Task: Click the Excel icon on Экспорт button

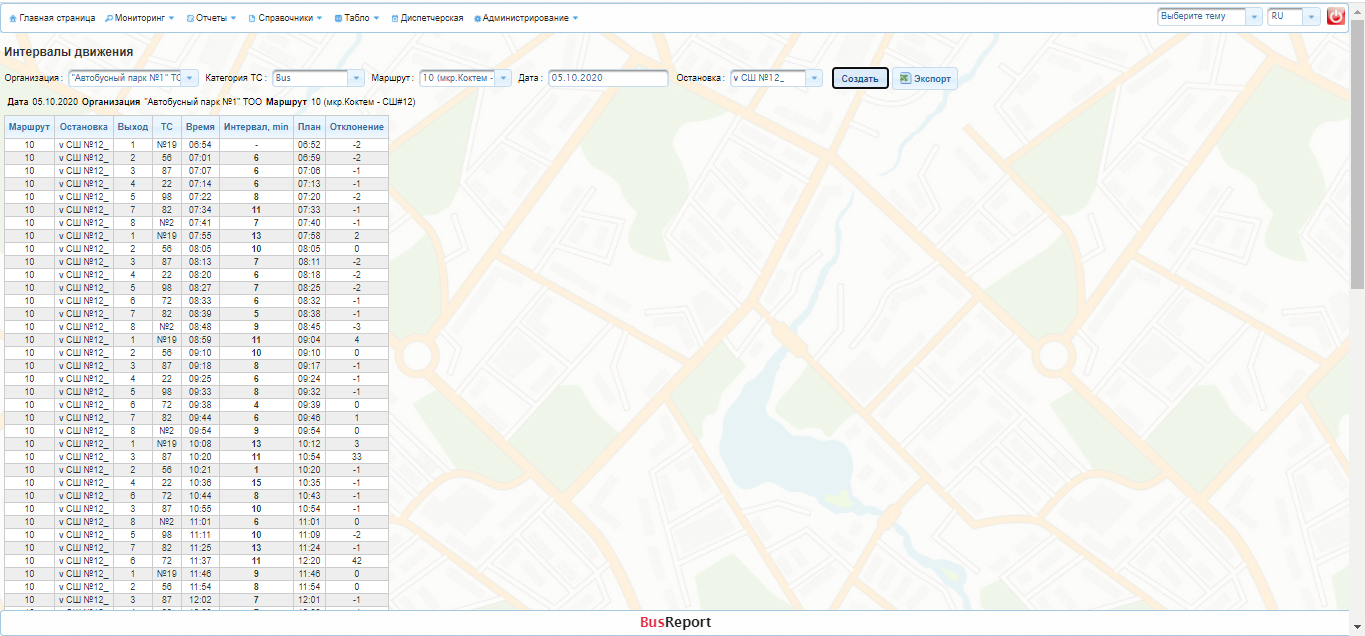Action: 904,78
